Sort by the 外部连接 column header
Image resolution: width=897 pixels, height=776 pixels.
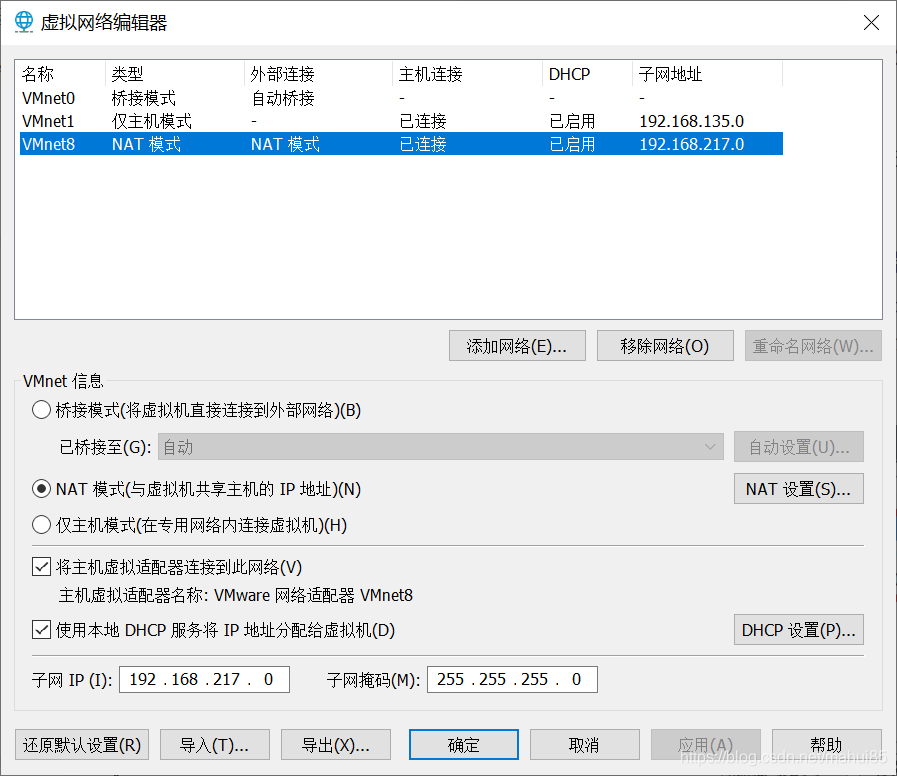pyautogui.click(x=319, y=74)
